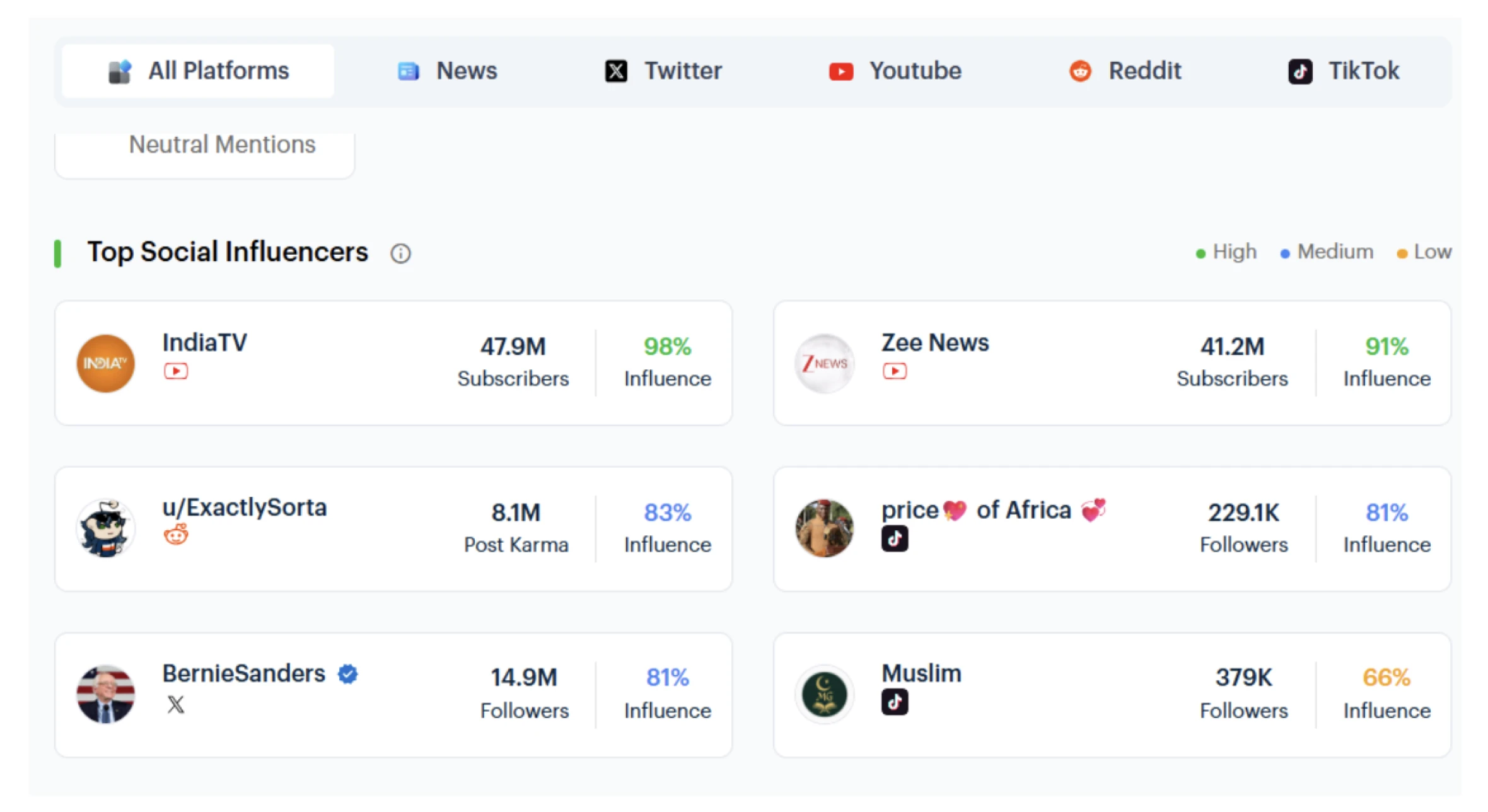The image size is (1488, 812).
Task: Click the YouTube icon under IndiaTV
Action: 176,371
